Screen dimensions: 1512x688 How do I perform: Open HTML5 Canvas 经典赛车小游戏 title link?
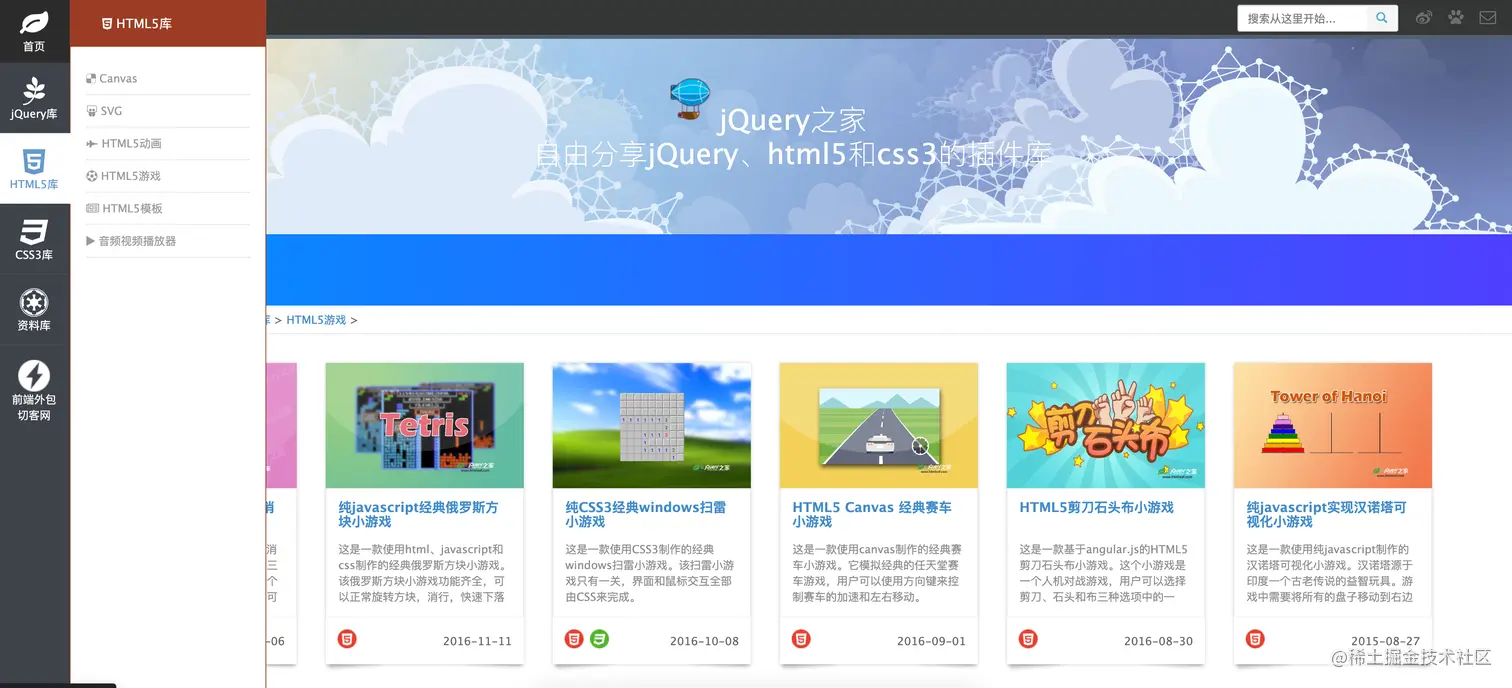coord(872,514)
